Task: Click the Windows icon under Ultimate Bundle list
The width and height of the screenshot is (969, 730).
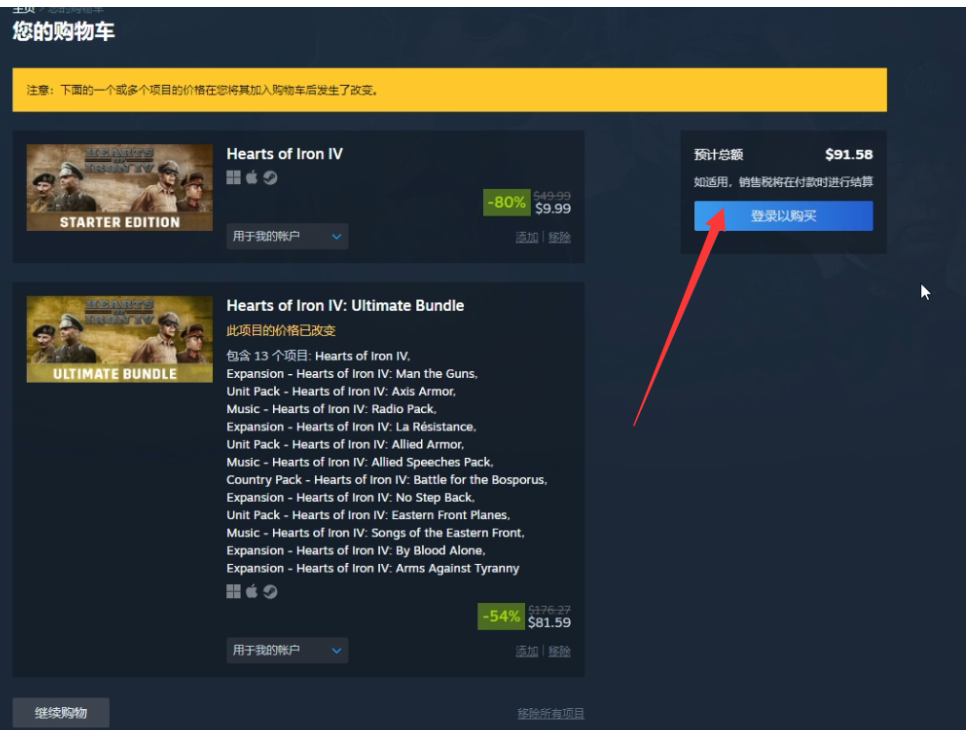Action: (x=234, y=592)
